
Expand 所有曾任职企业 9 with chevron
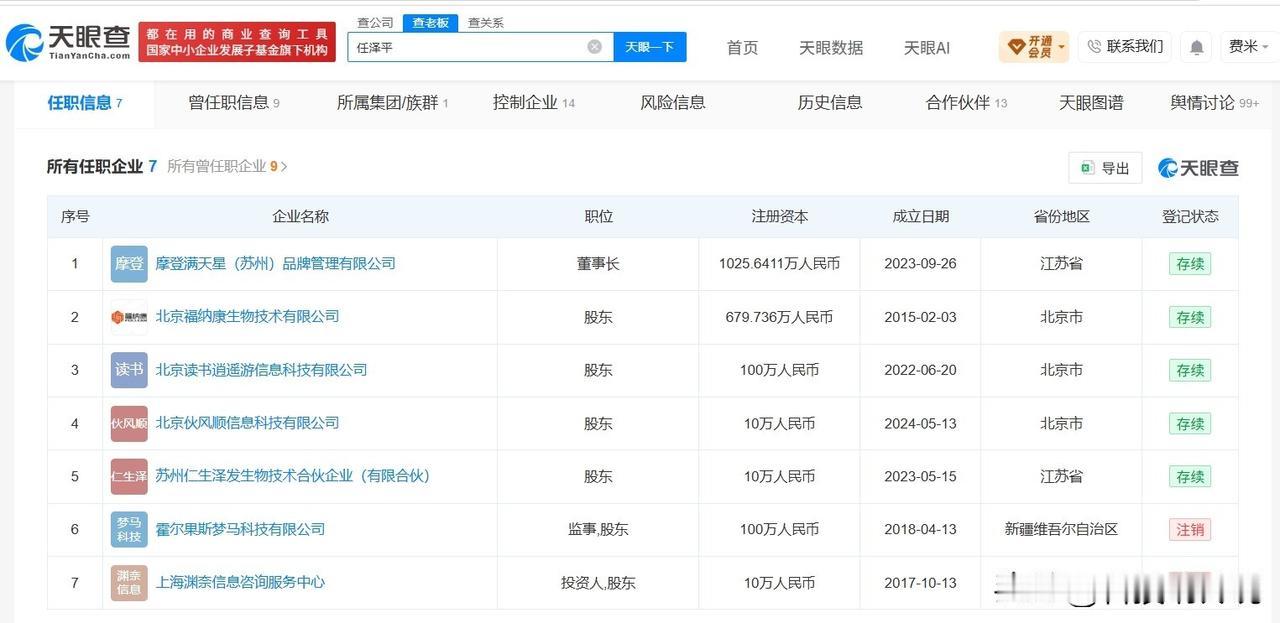point(227,167)
